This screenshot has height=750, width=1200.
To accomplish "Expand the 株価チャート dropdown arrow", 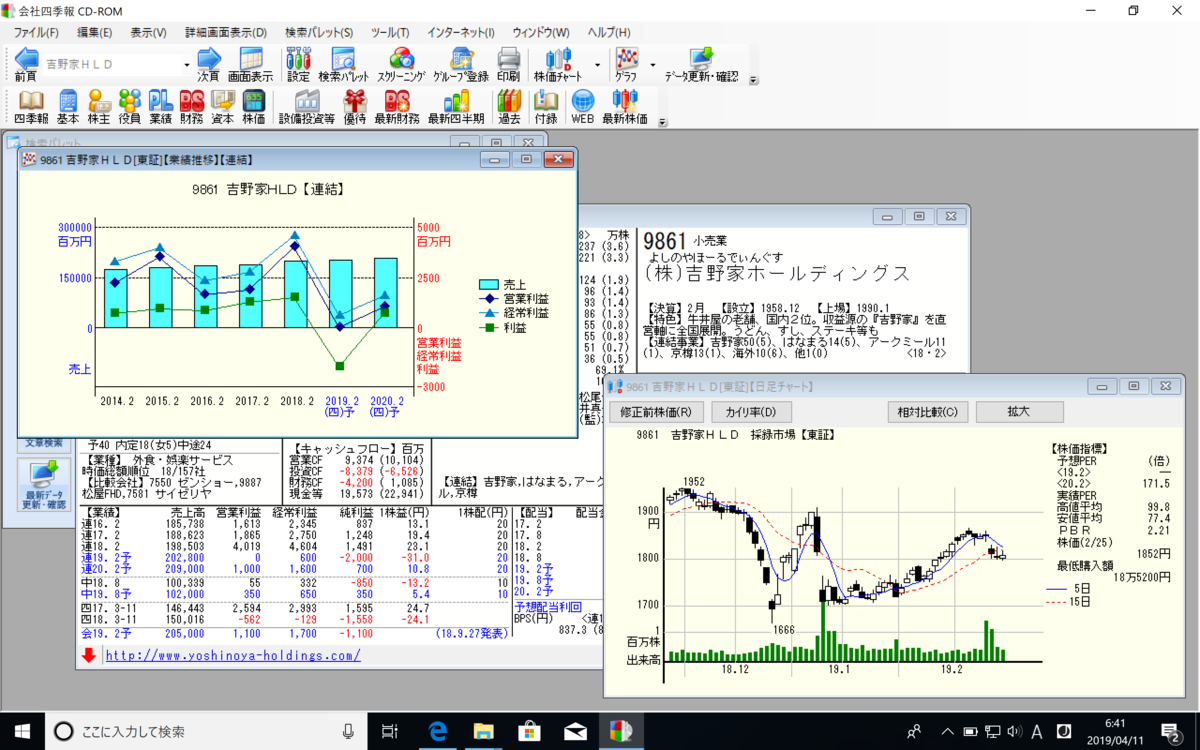I will (x=598, y=64).
